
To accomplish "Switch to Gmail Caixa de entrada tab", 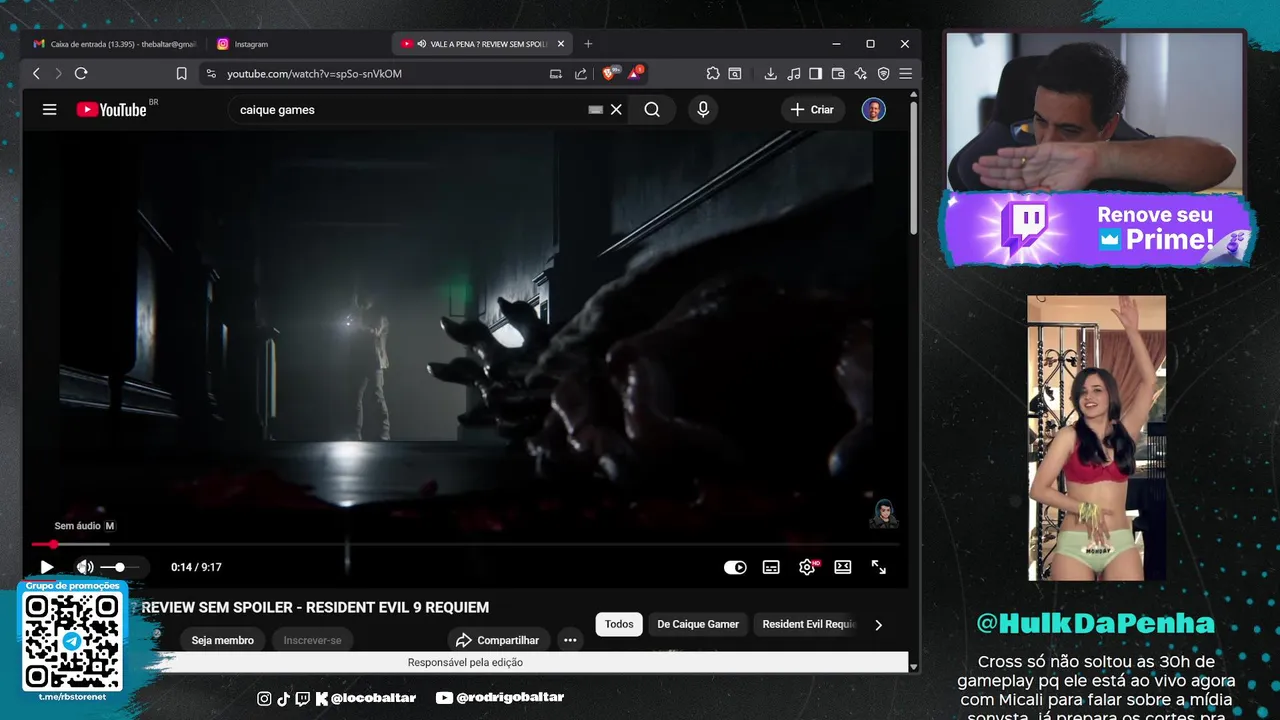I will pos(115,44).
